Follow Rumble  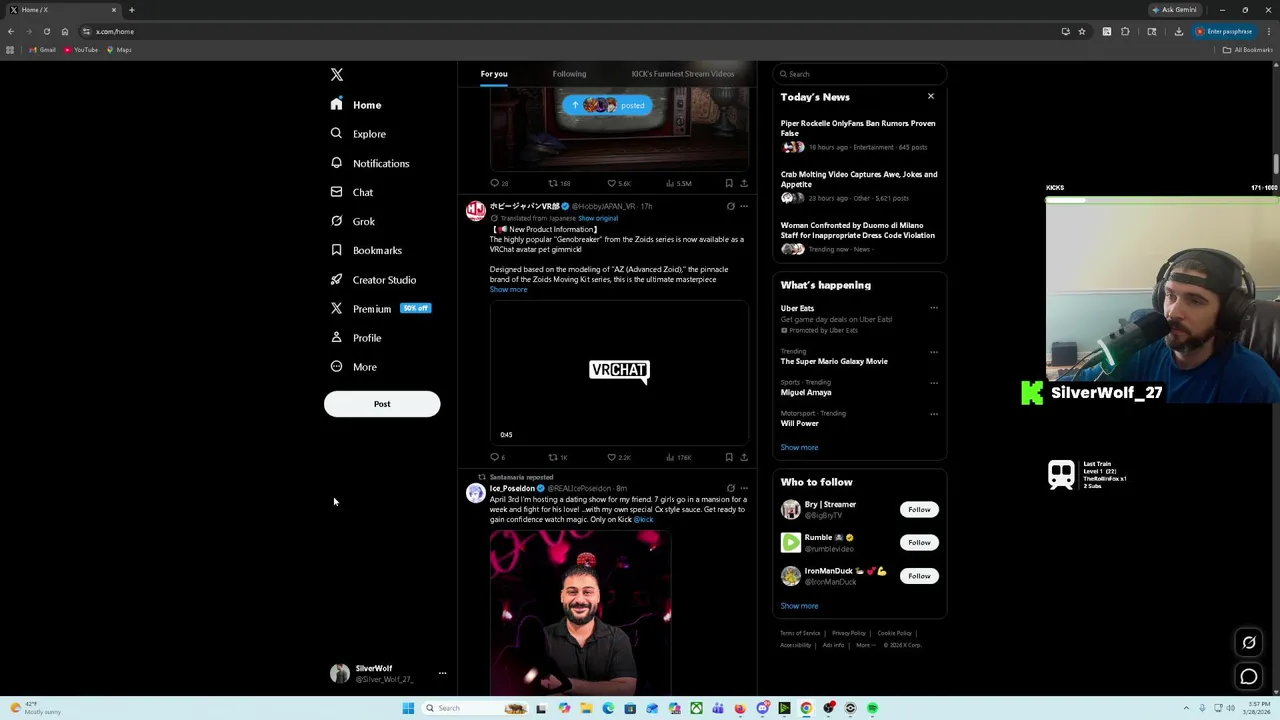(x=919, y=543)
